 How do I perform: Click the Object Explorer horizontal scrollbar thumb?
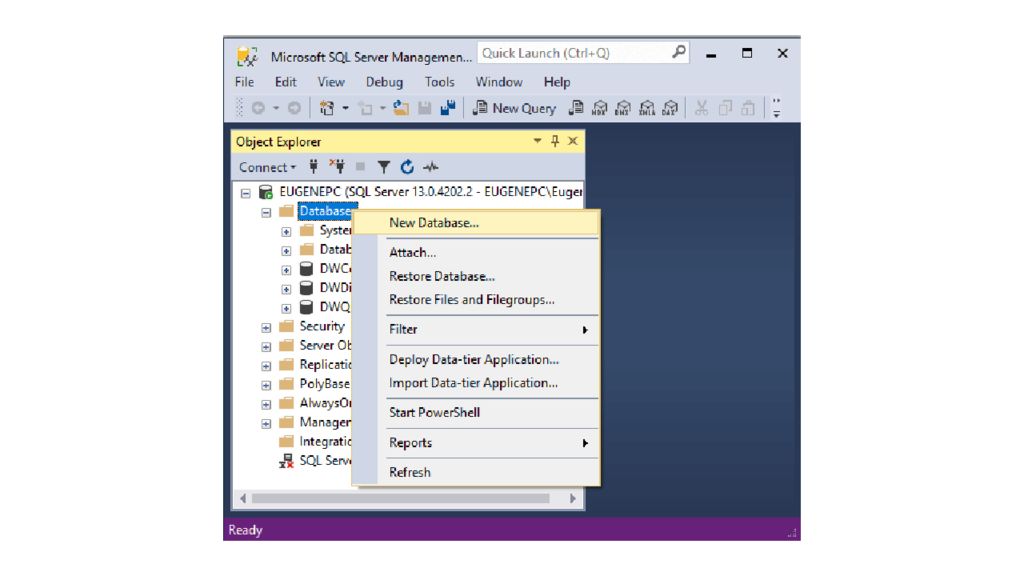pos(400,498)
